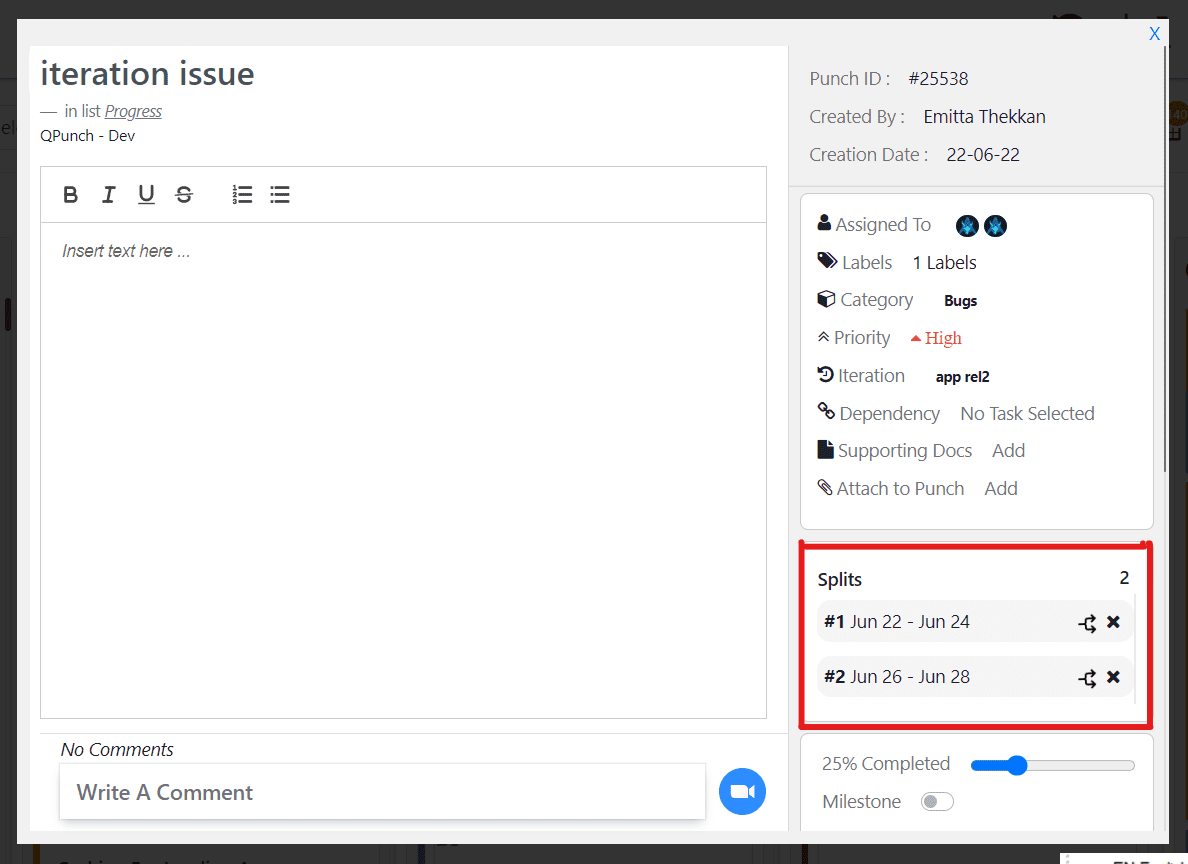The width and height of the screenshot is (1188, 864).
Task: Adjust the 25% completion slider
Action: (1017, 764)
